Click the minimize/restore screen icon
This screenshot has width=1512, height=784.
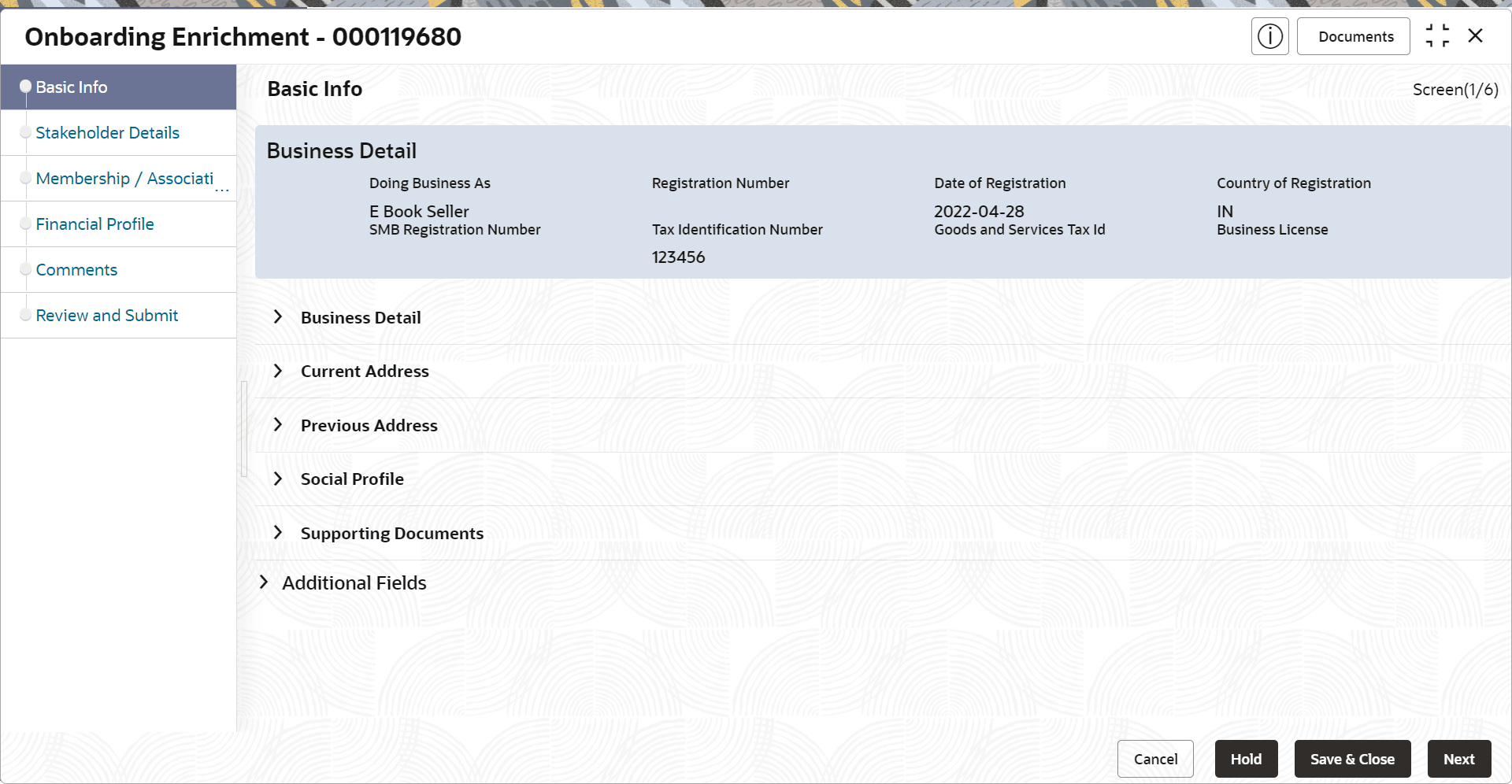pos(1437,36)
